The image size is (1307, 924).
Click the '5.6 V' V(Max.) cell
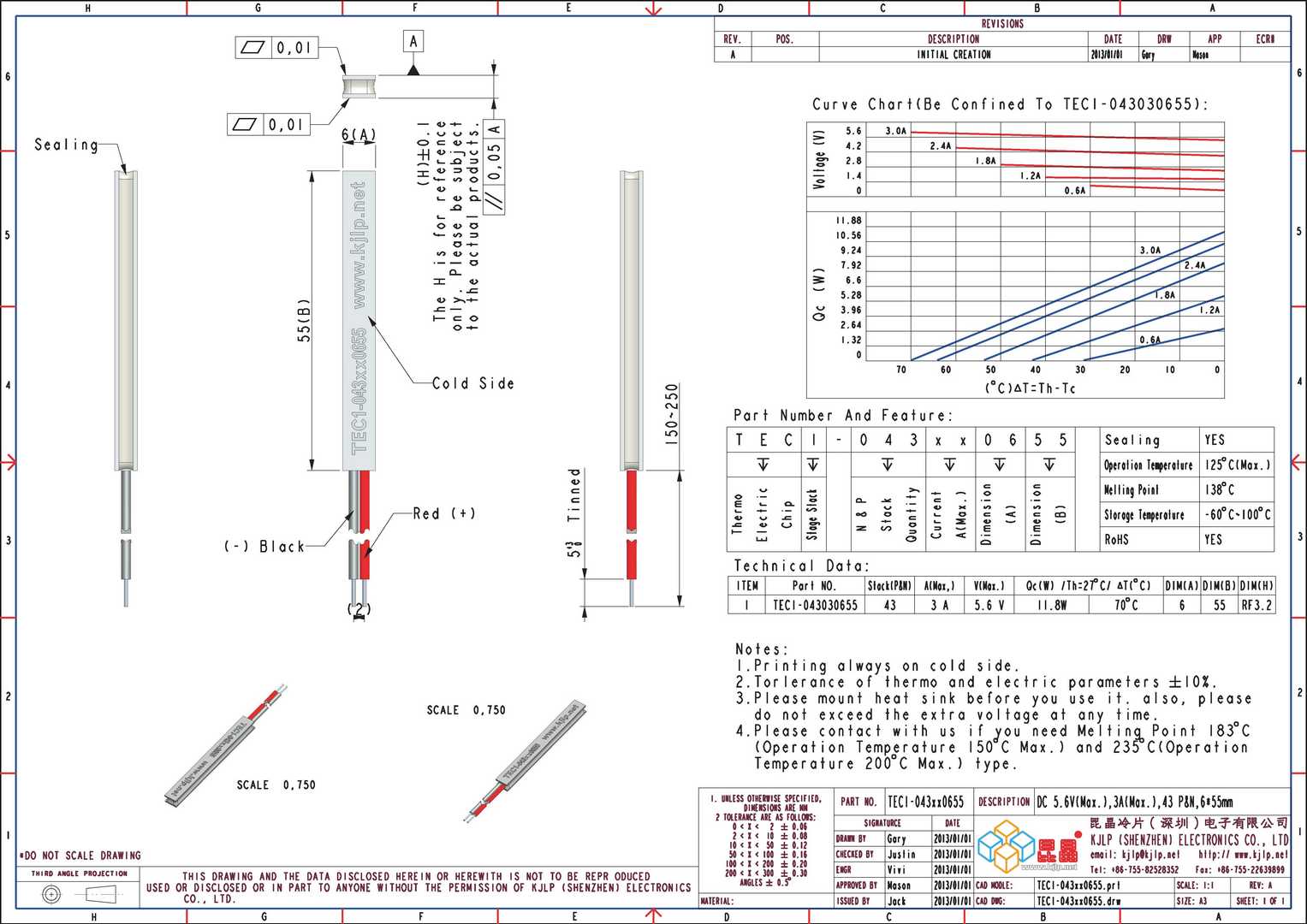pos(990,604)
